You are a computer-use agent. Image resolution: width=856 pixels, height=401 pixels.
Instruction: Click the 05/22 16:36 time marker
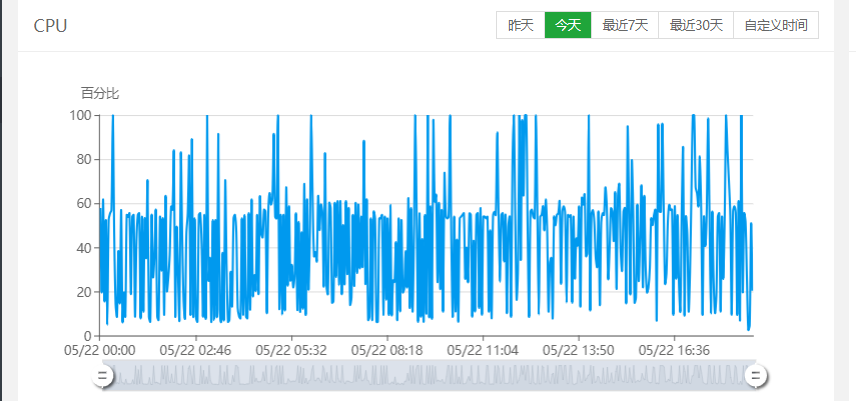point(674,350)
